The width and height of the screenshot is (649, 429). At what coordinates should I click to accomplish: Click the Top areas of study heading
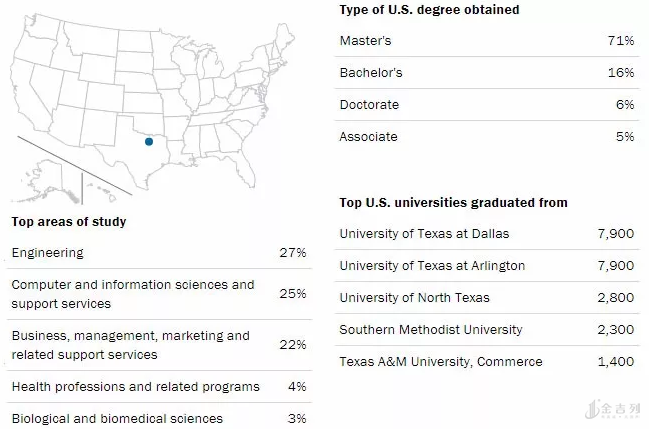[69, 221]
